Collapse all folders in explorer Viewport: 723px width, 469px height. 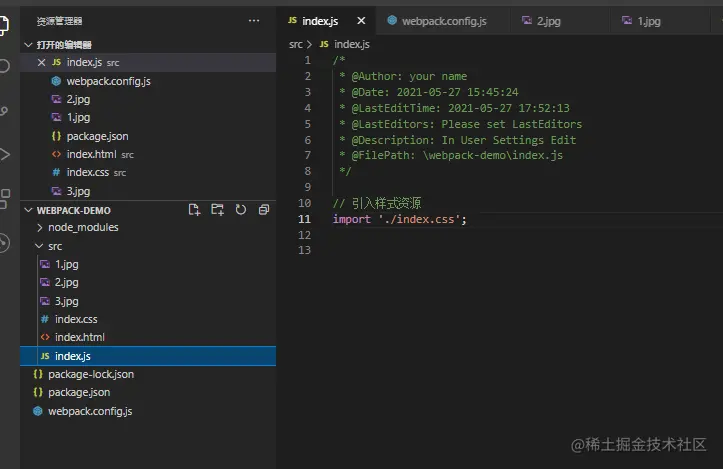(264, 210)
